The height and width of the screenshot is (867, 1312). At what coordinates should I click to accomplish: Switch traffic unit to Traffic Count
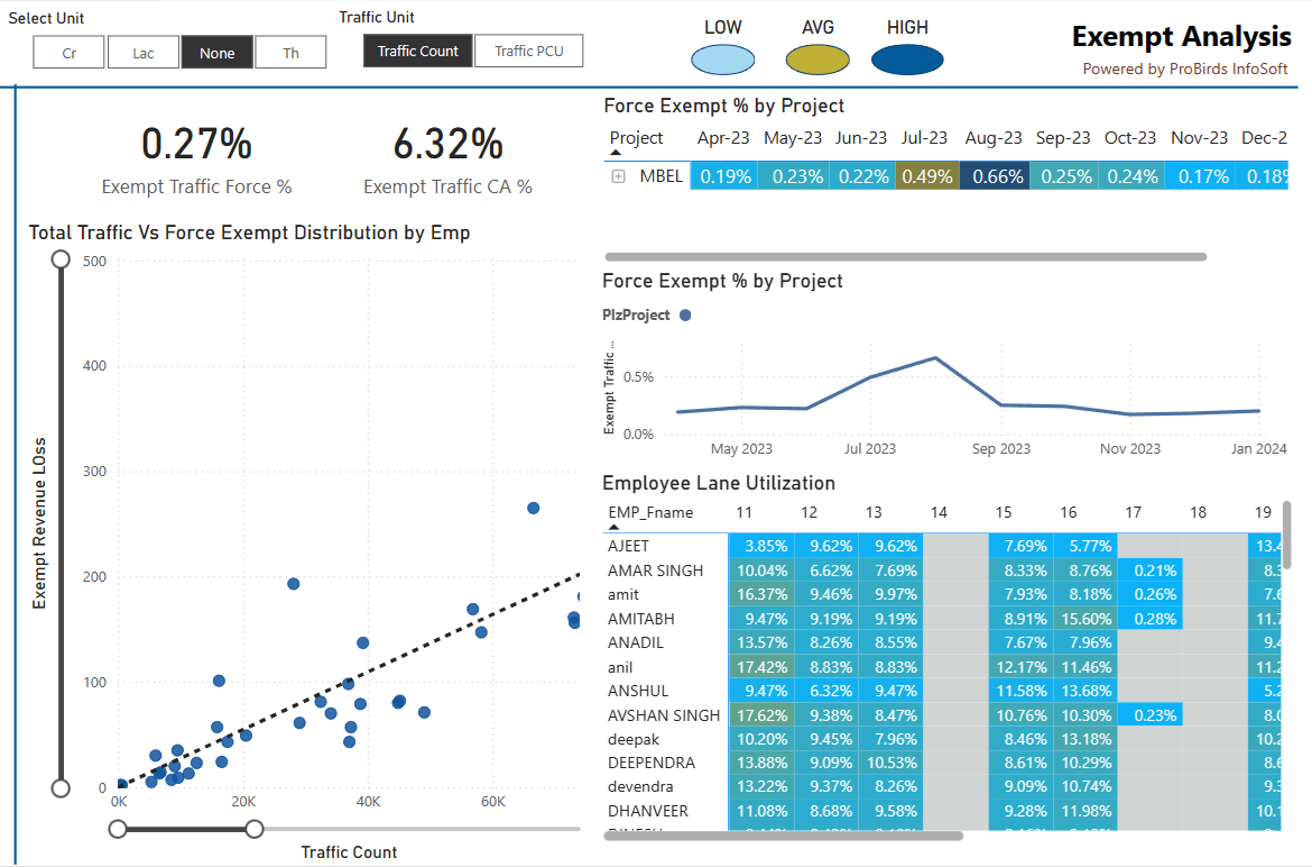418,51
